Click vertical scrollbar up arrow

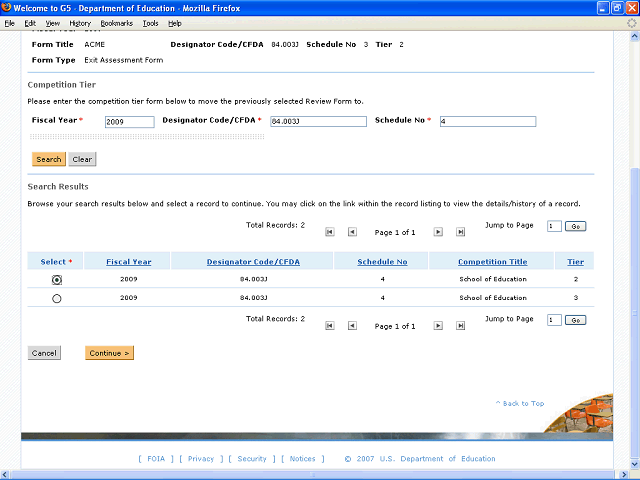coord(635,36)
